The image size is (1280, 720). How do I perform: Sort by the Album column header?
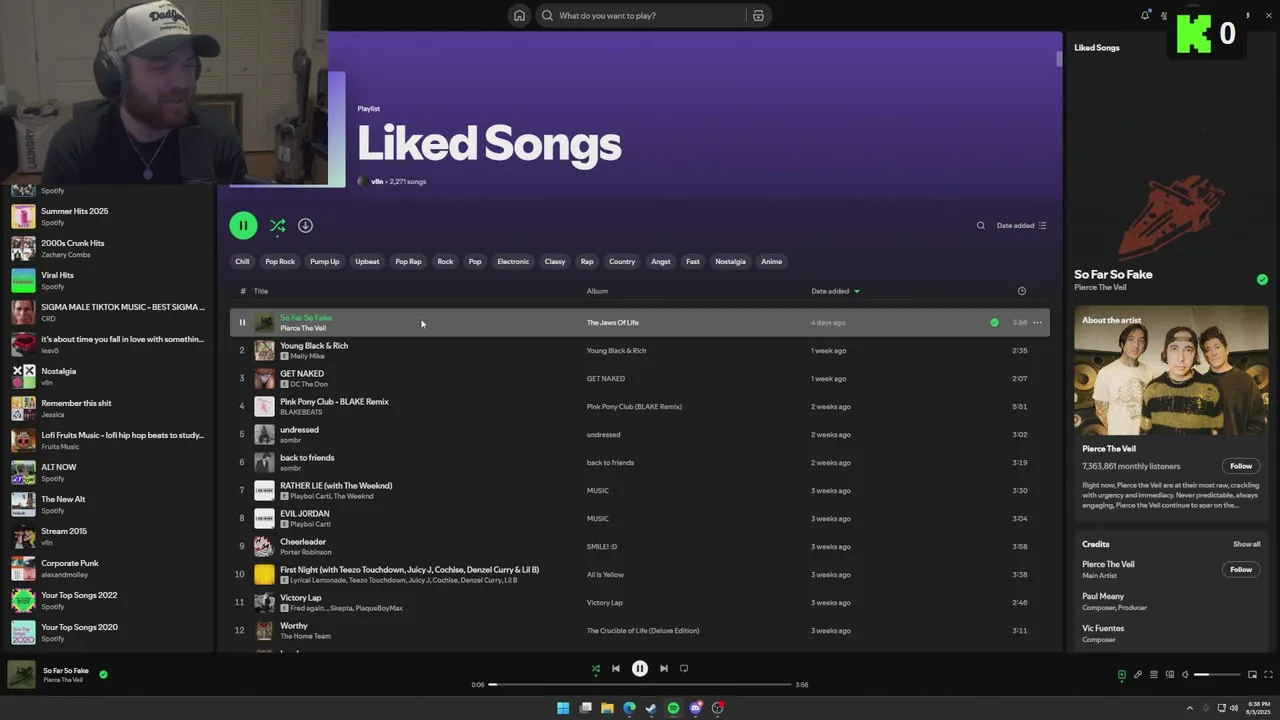tap(597, 291)
